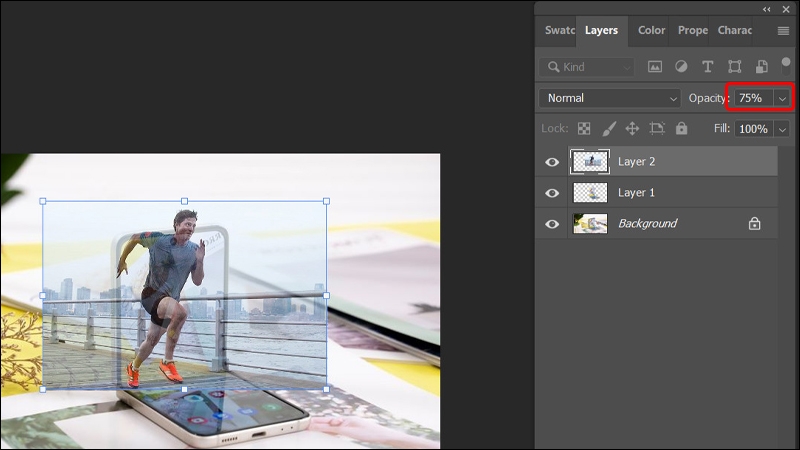Screen dimensions: 800x450
Task: Click the bottom-center transform handle
Action: (x=185, y=389)
